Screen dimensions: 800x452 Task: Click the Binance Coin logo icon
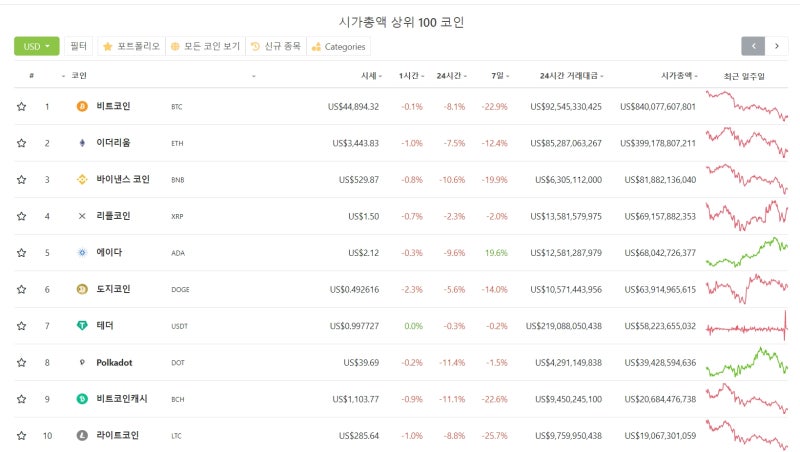[82, 180]
